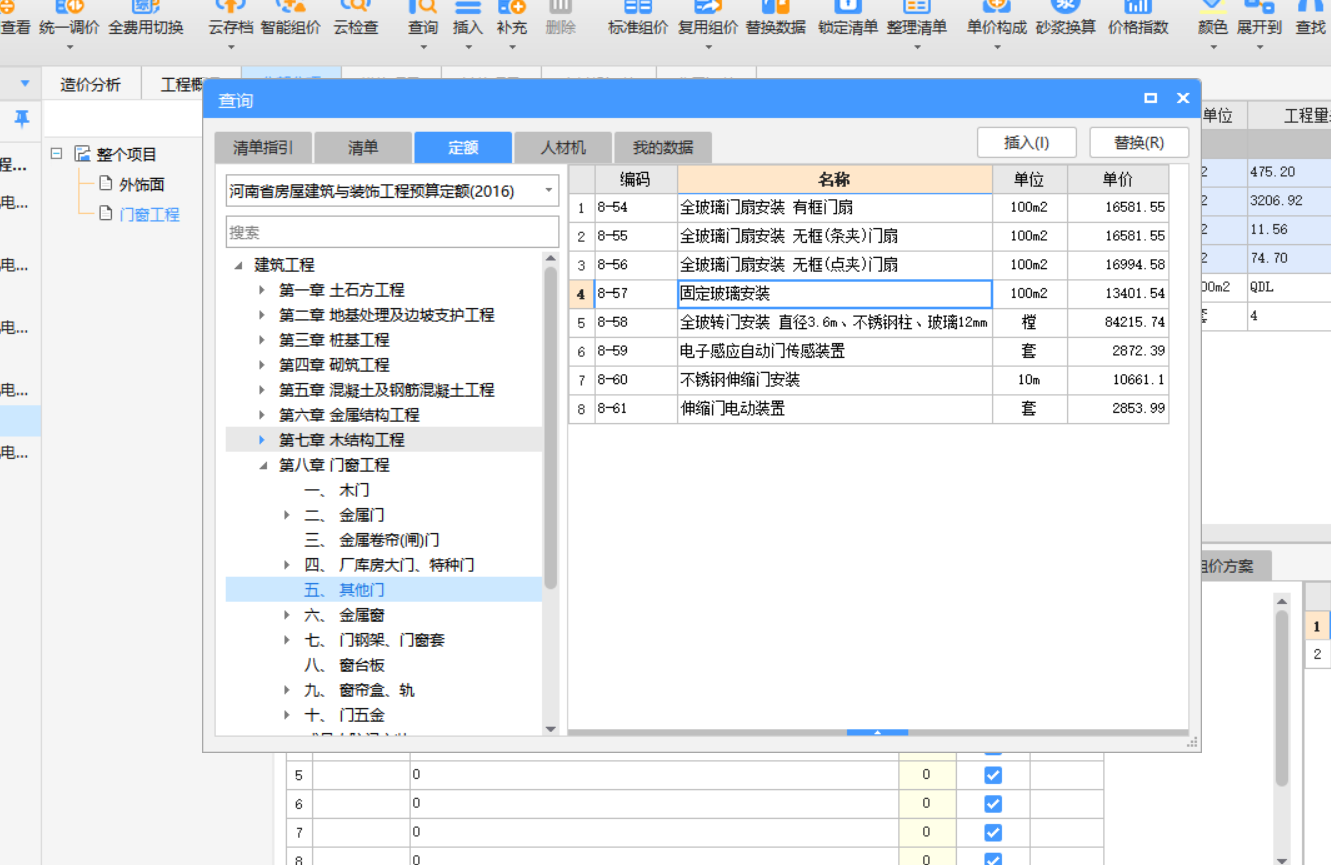The image size is (1331, 865).
Task: Click the 查询 query toolbar icon
Action: pyautogui.click(x=423, y=19)
